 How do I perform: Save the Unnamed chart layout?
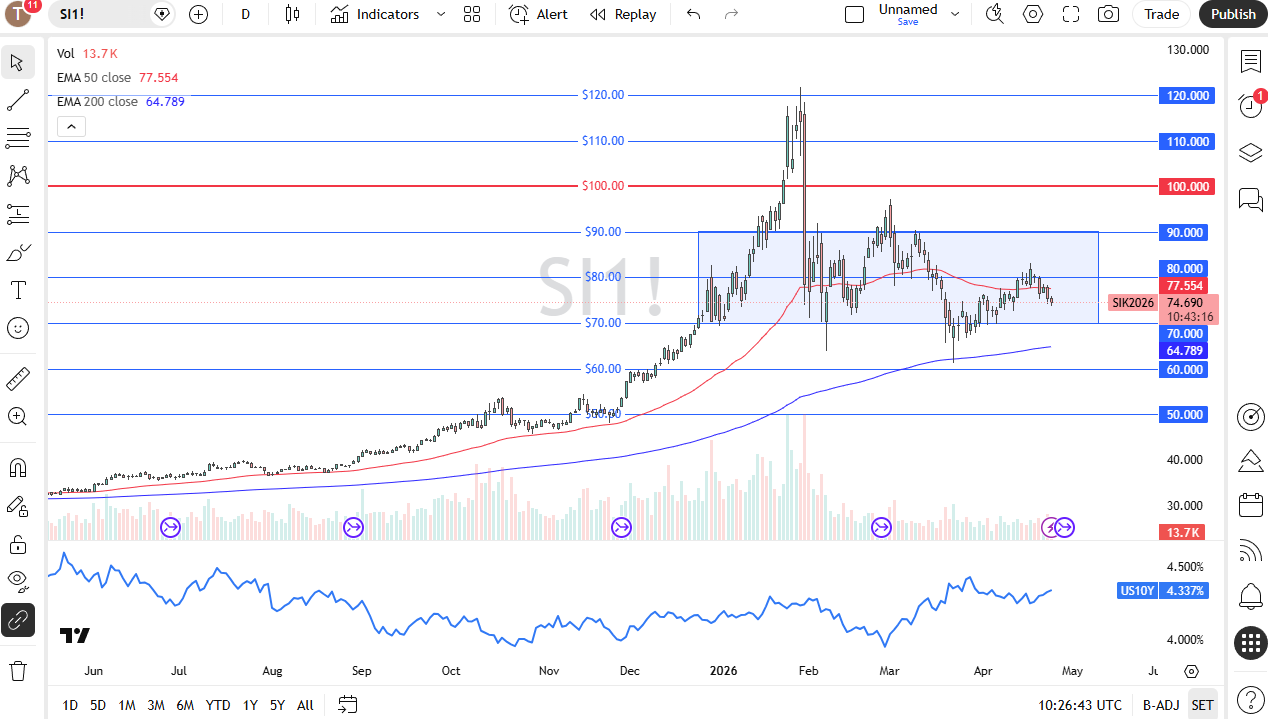click(908, 14)
